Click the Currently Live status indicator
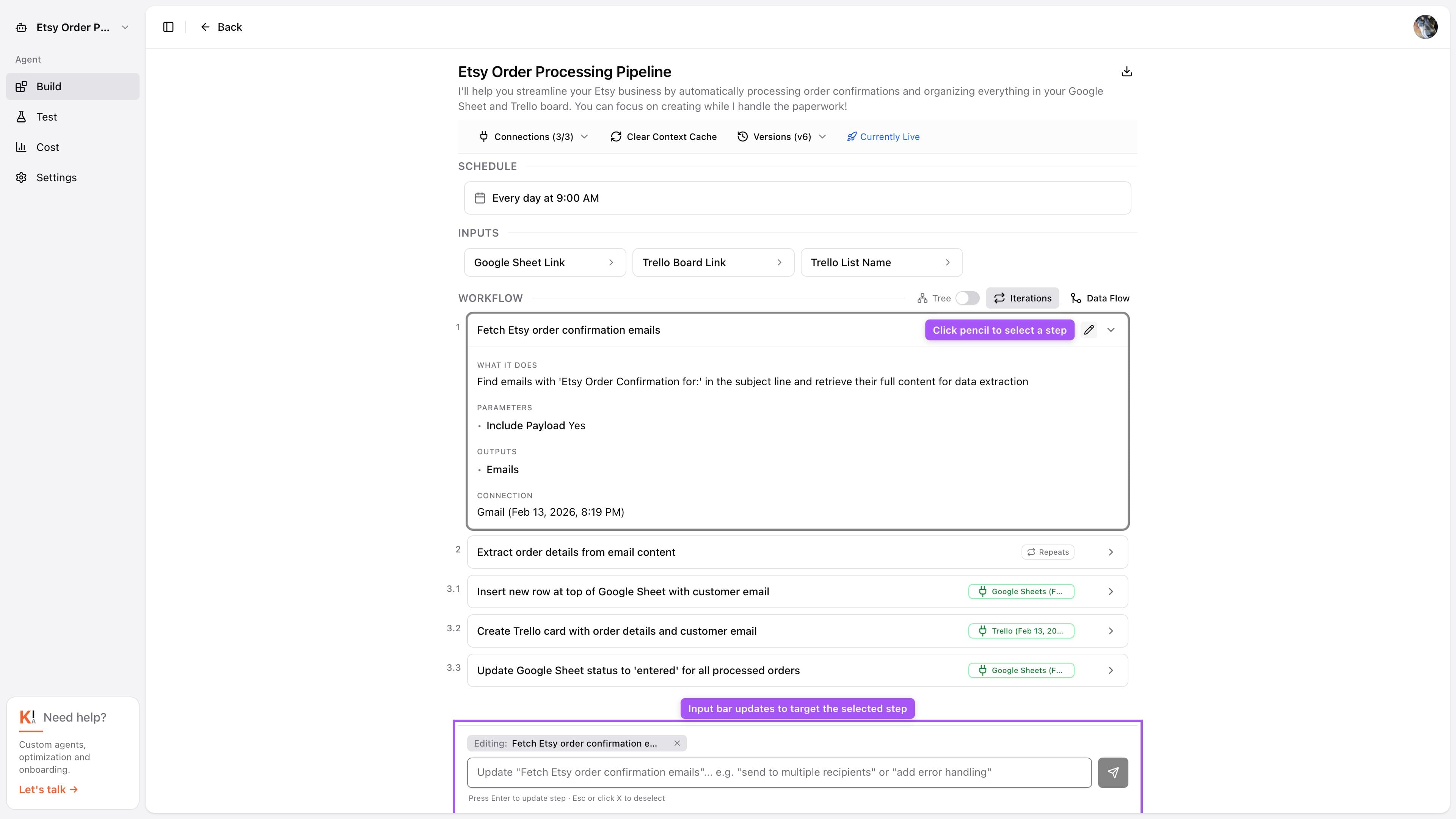 [x=883, y=136]
